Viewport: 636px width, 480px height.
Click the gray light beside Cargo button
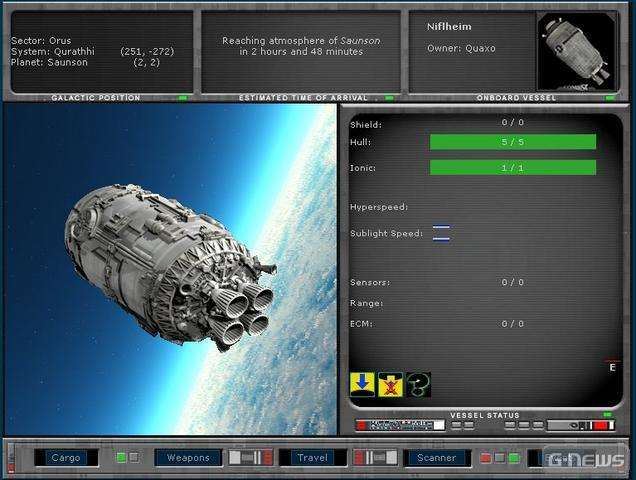tap(134, 458)
